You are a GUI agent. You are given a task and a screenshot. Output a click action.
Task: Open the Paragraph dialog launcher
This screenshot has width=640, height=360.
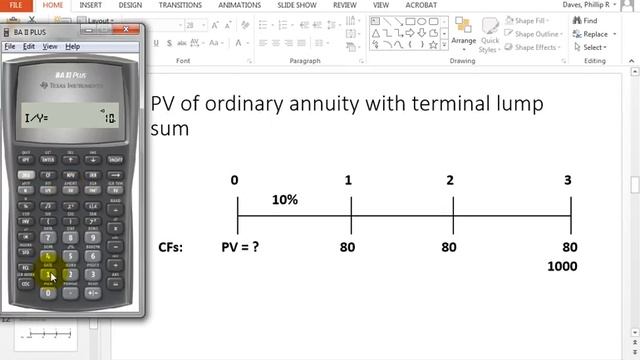[x=361, y=61]
